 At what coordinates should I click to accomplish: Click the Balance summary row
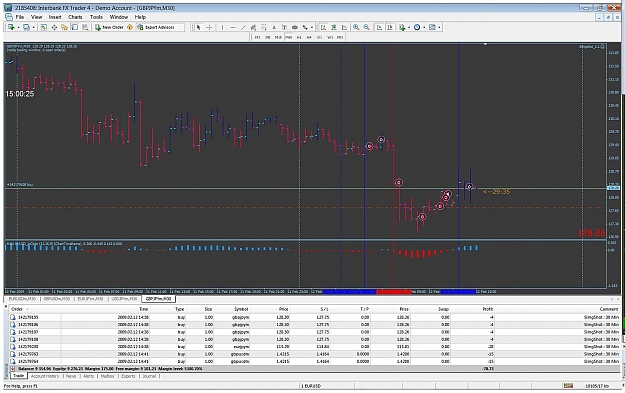(315, 369)
